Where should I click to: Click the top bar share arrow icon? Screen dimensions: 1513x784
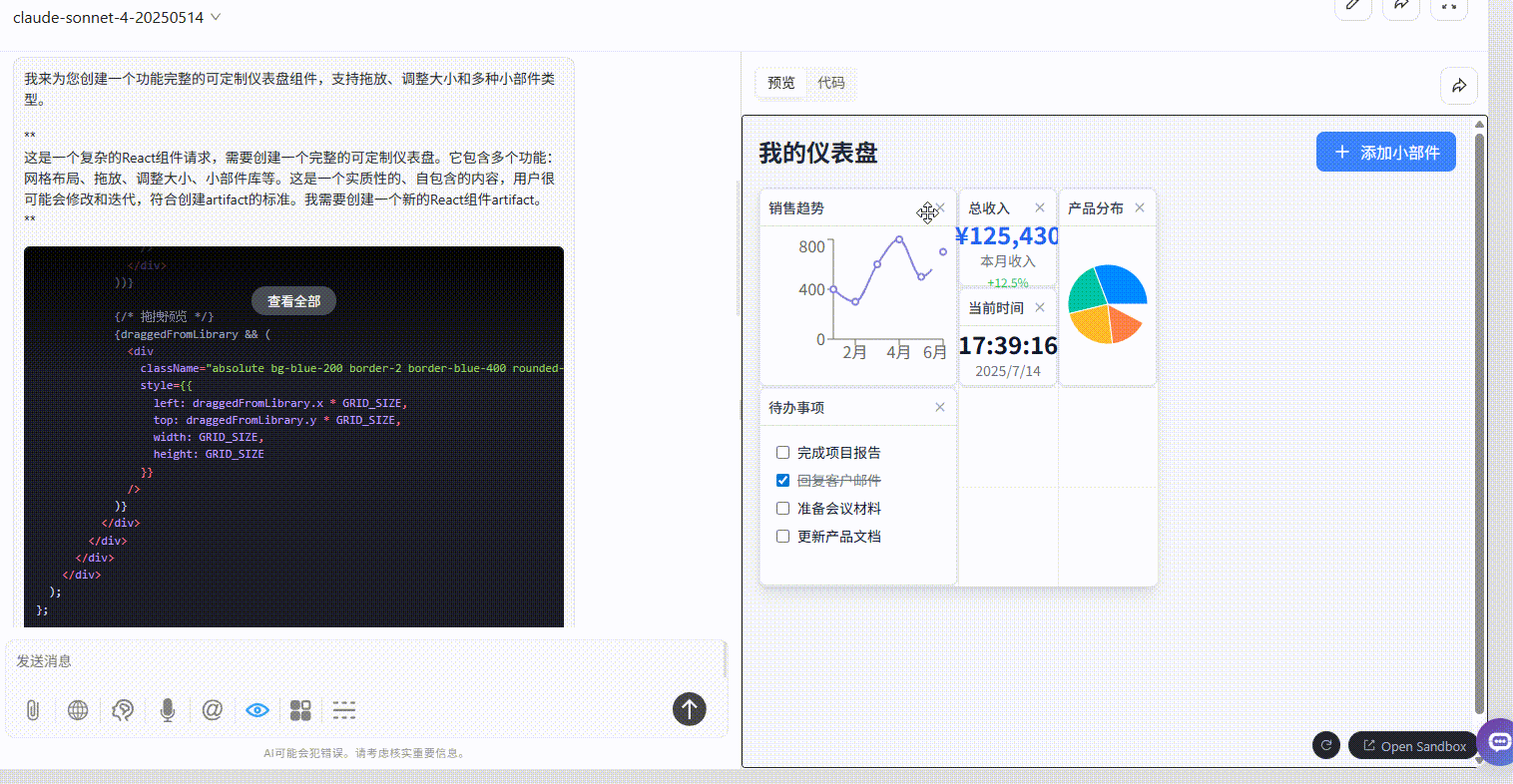point(1401,5)
